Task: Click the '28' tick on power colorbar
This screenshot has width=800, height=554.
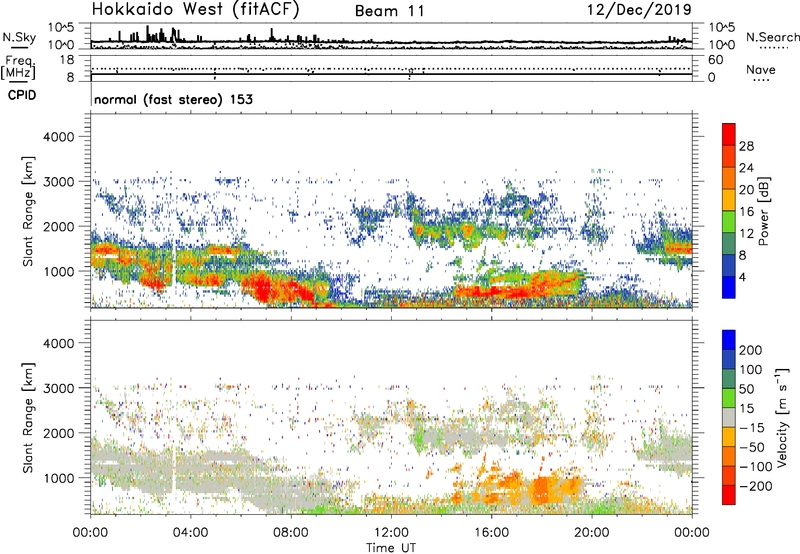Action: [x=746, y=146]
